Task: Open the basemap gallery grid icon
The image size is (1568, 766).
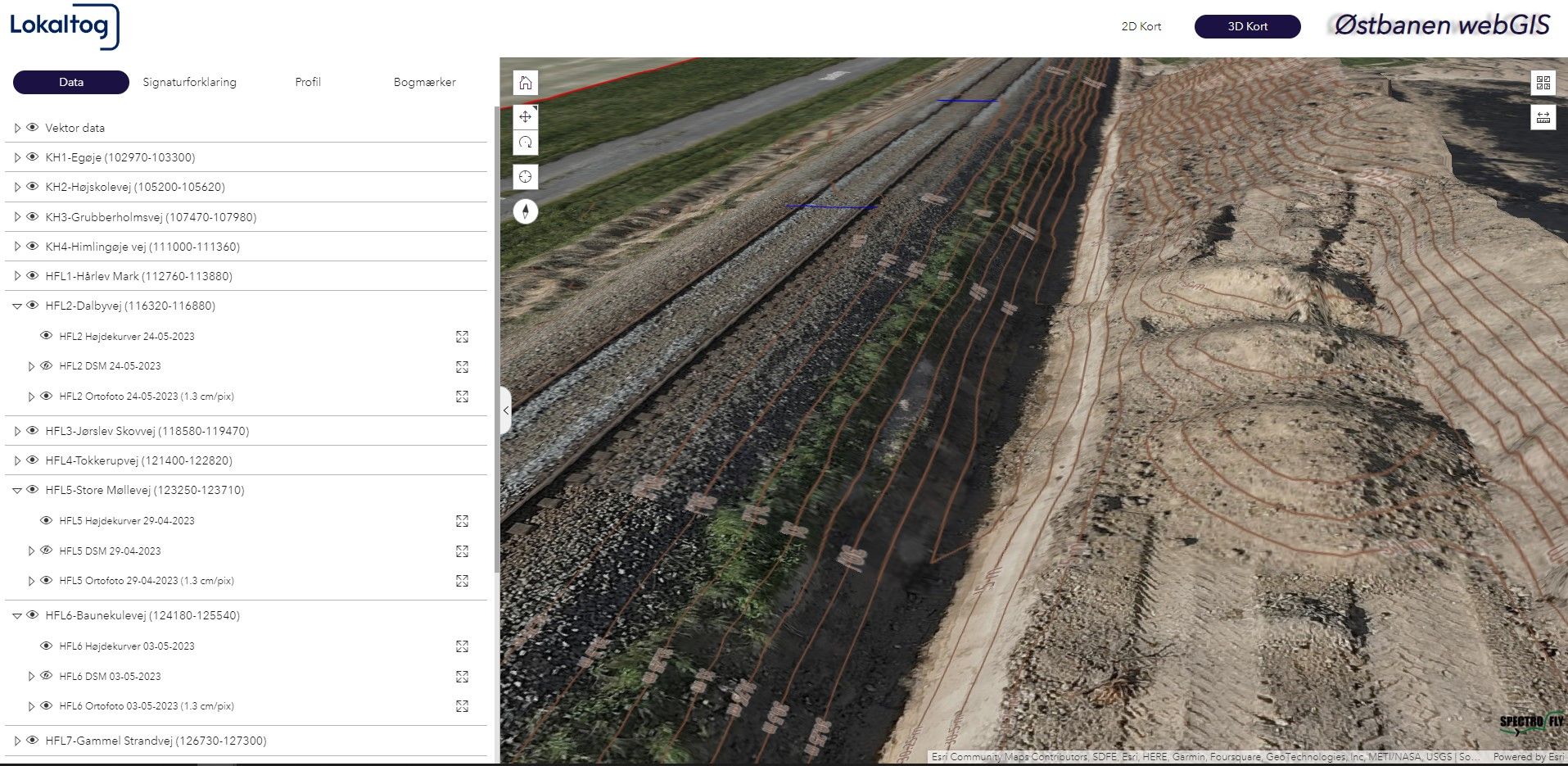Action: pyautogui.click(x=1543, y=83)
